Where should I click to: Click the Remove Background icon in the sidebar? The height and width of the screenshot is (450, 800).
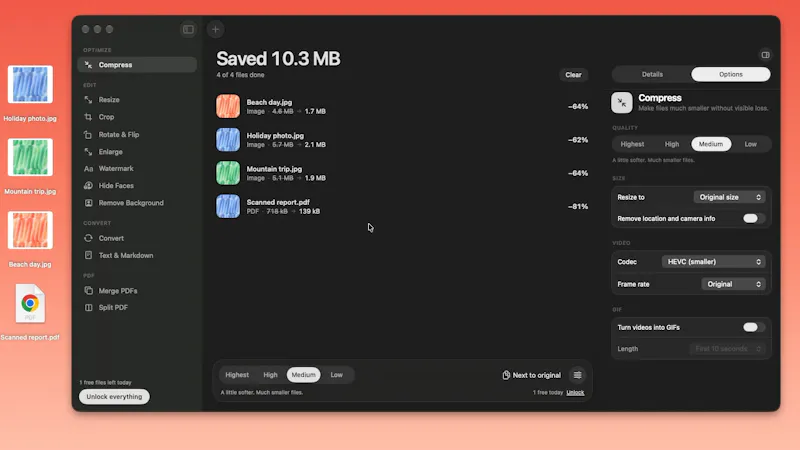(x=88, y=203)
